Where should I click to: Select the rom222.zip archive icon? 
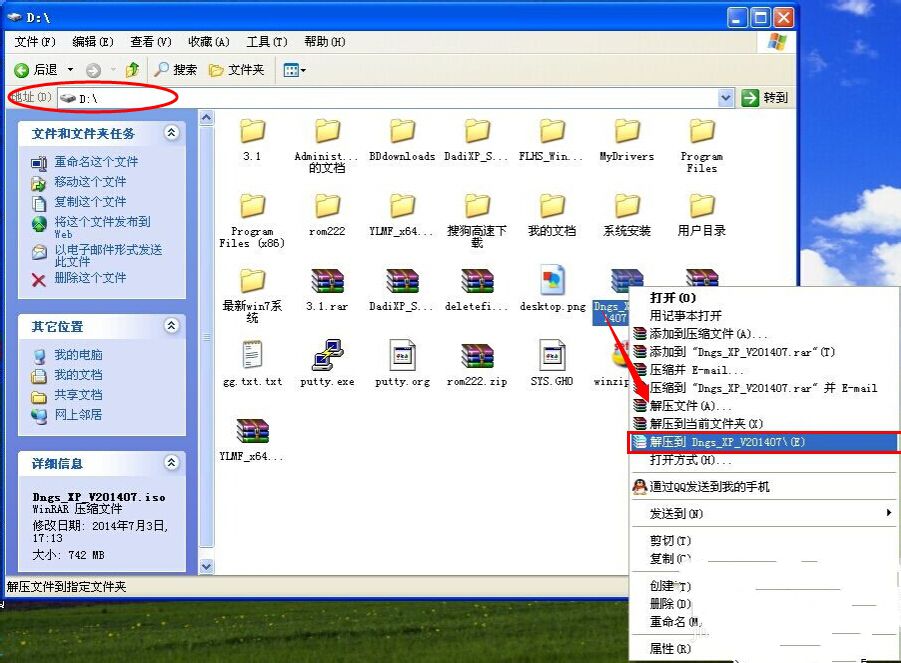[477, 356]
